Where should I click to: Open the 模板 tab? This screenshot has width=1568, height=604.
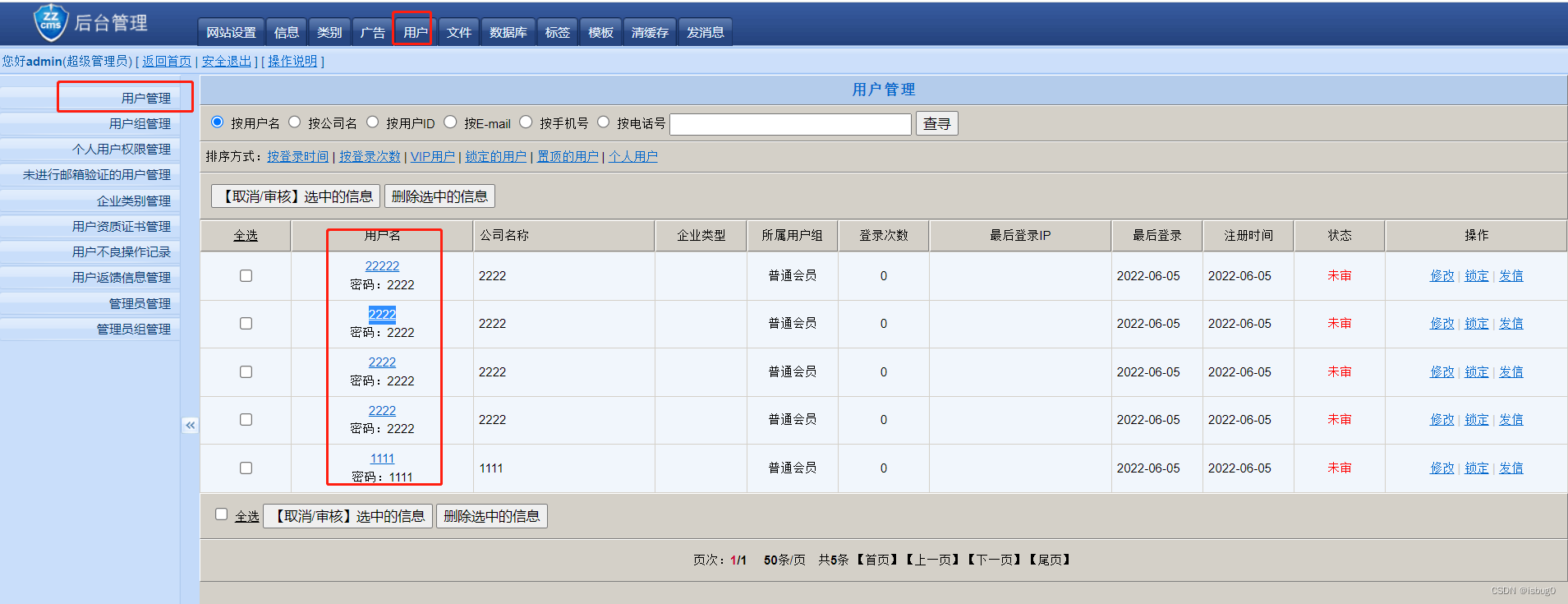(x=600, y=32)
